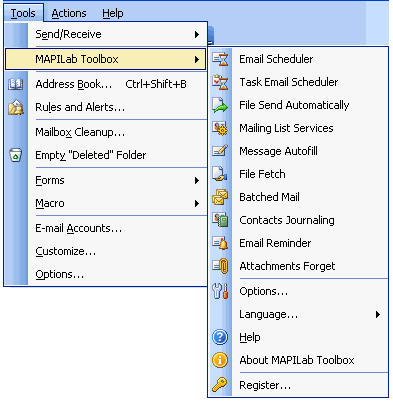Open About MAPILab Toolbox
Screen dimensions: 393x401
pyautogui.click(x=297, y=360)
